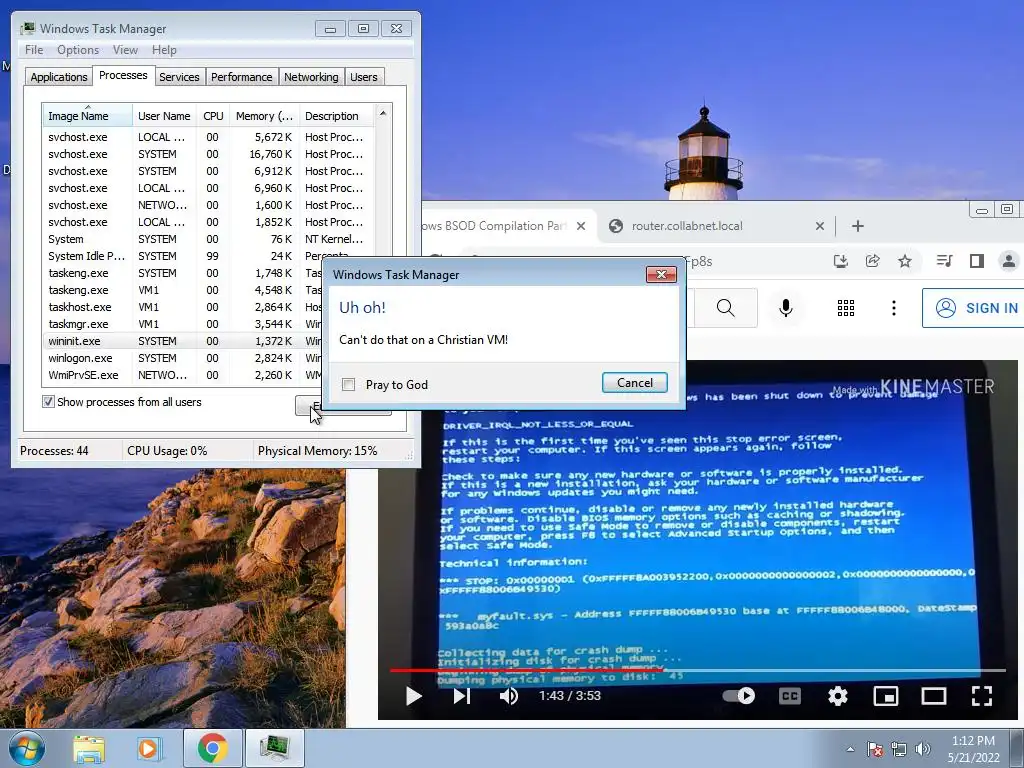
Task: Open the Users tab
Action: (x=364, y=77)
